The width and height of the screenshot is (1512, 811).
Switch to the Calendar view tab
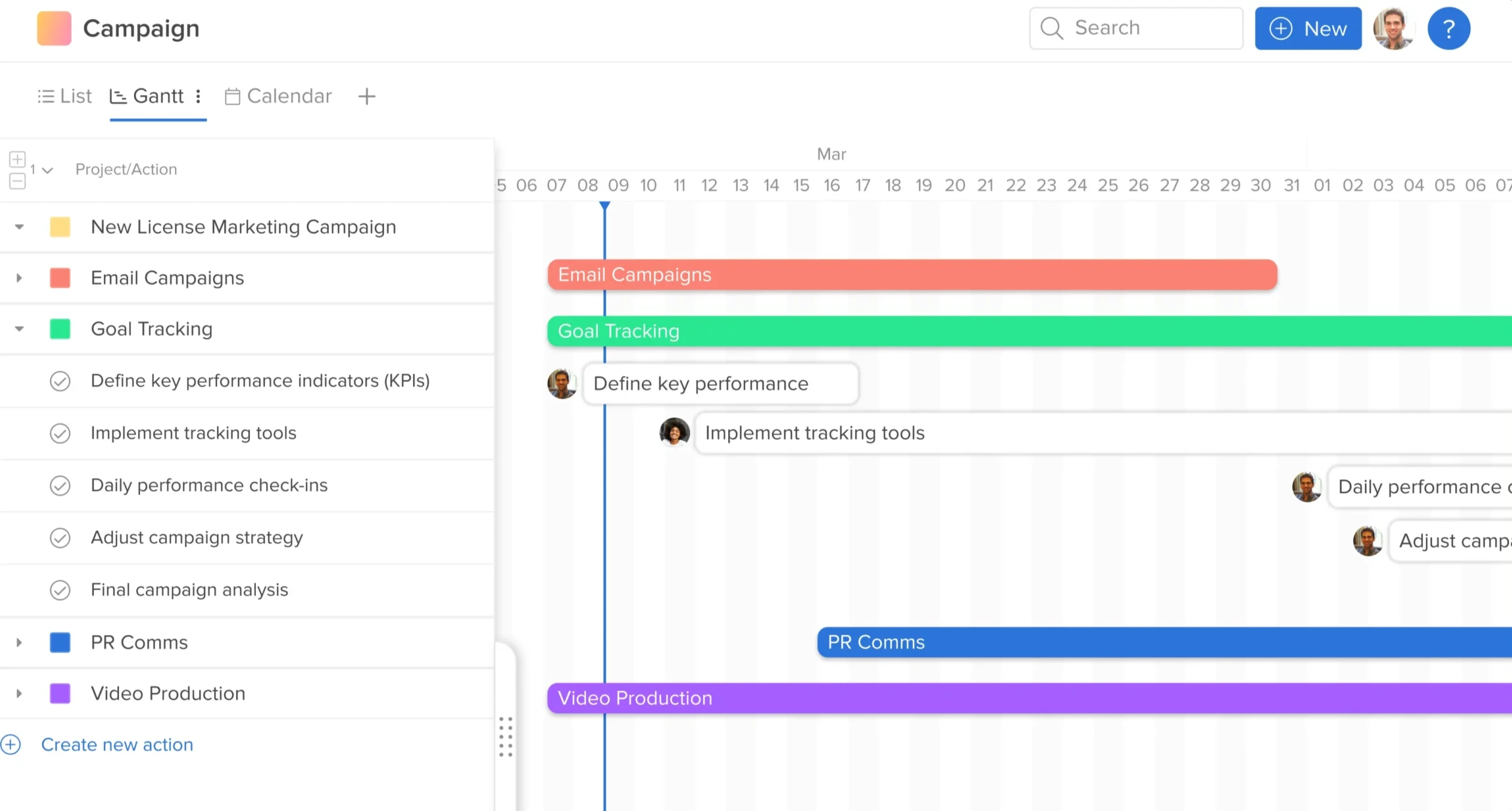[x=279, y=96]
